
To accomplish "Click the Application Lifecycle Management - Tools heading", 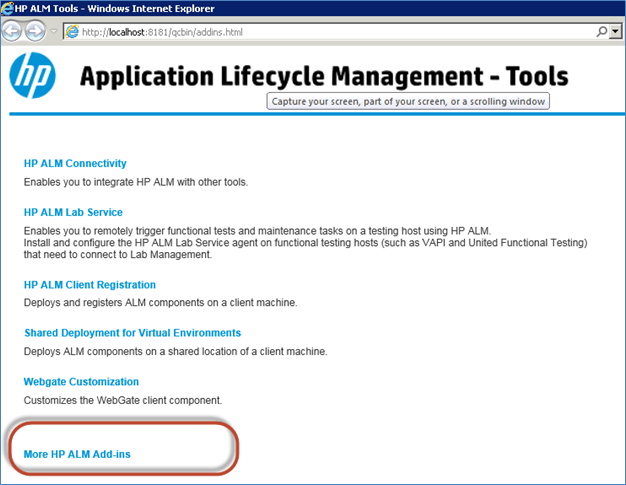I will pos(324,76).
